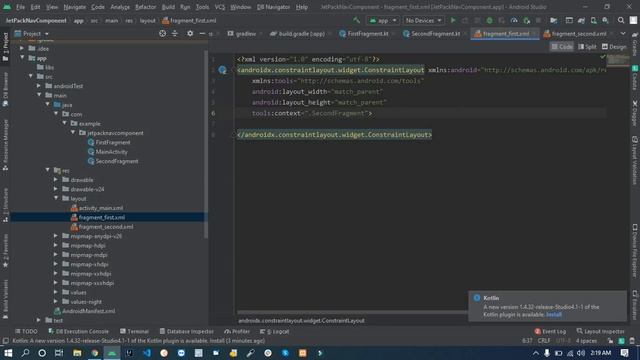Screen dimensions: 640x360
Task: Collapse the app folder in the tree
Action: point(22,58)
